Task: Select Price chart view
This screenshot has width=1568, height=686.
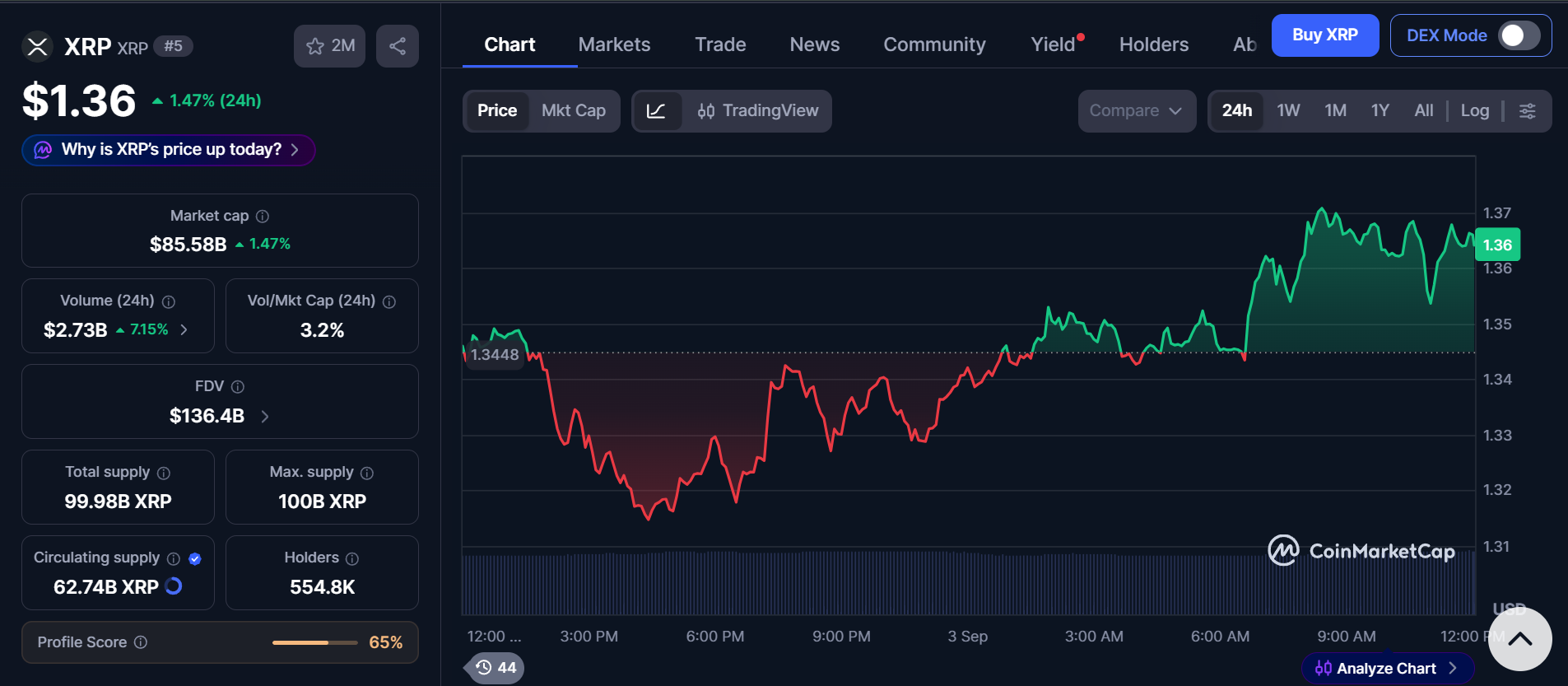Action: [497, 111]
